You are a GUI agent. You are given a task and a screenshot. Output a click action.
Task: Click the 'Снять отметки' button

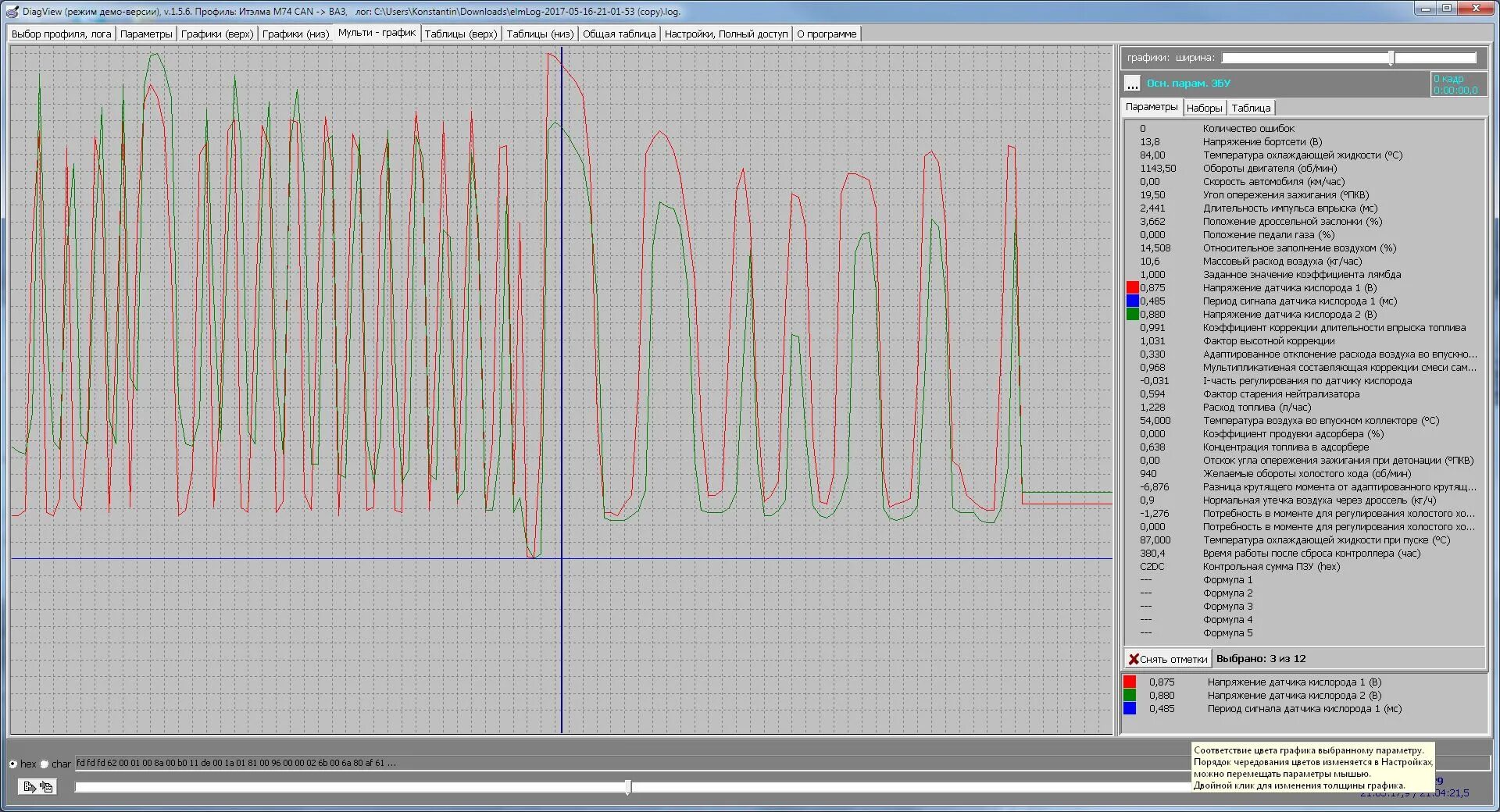click(1168, 659)
